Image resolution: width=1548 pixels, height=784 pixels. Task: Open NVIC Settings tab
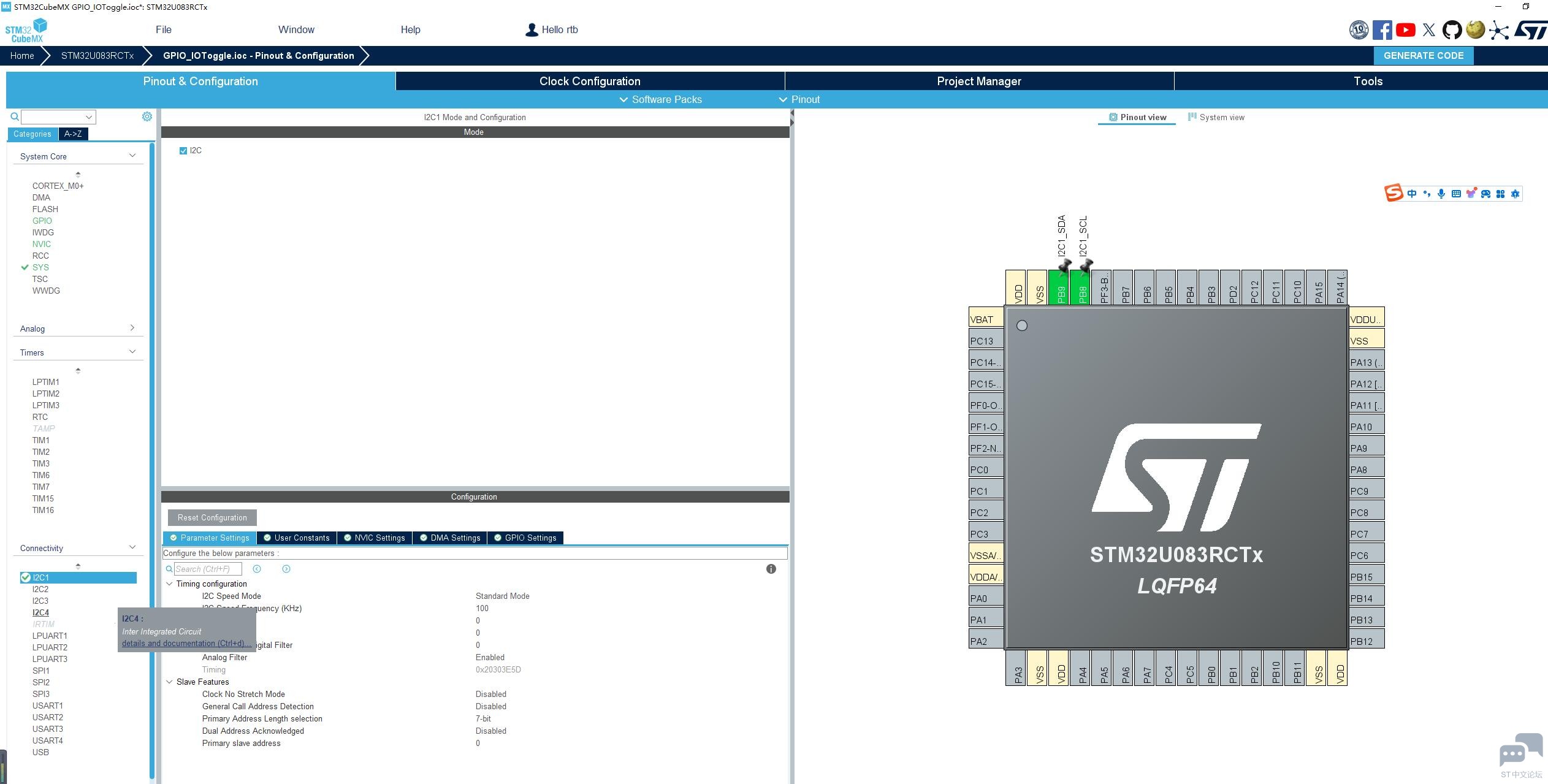pyautogui.click(x=375, y=538)
